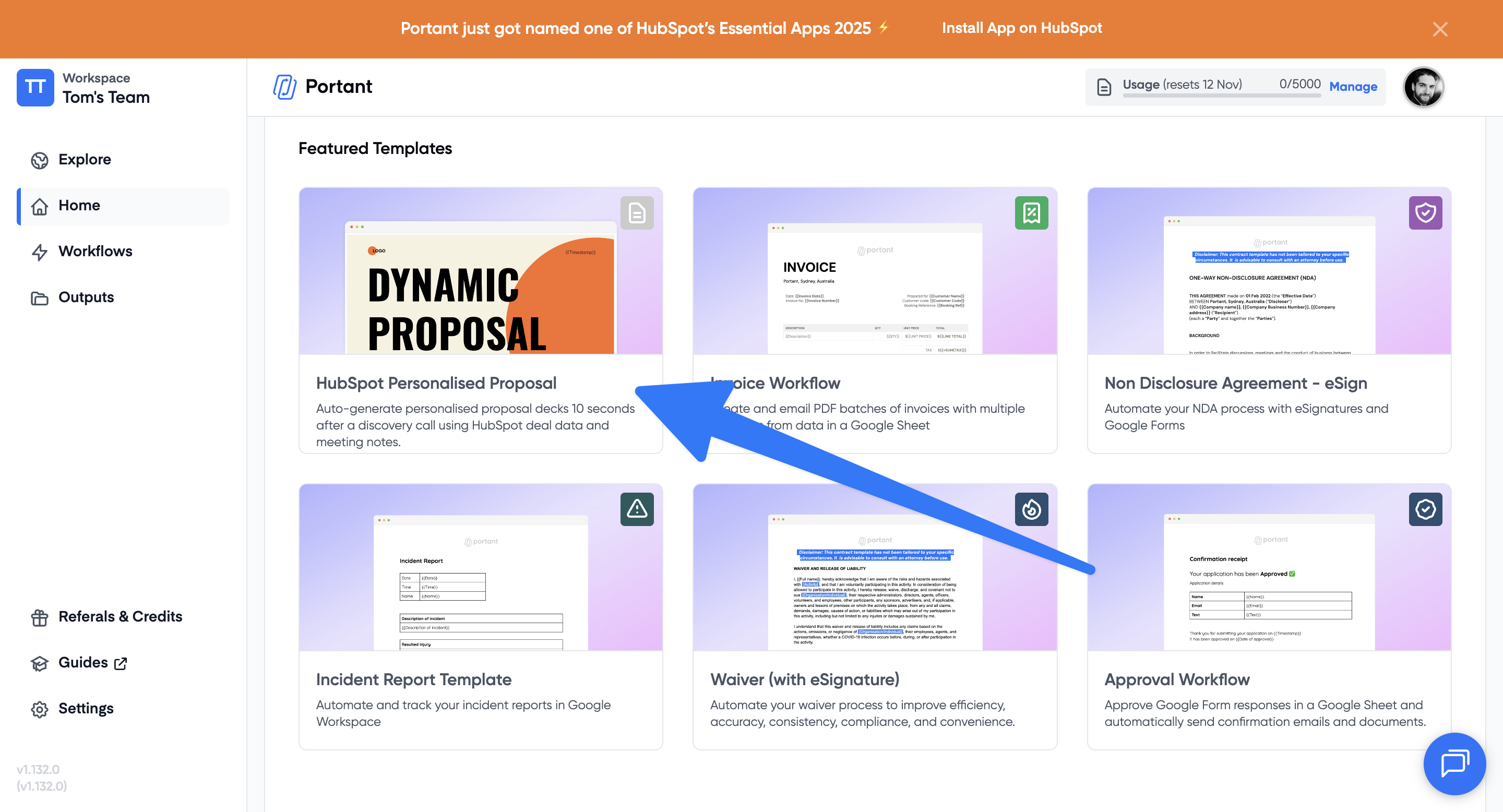
Task: Click the Portant logo icon in header
Action: (285, 87)
